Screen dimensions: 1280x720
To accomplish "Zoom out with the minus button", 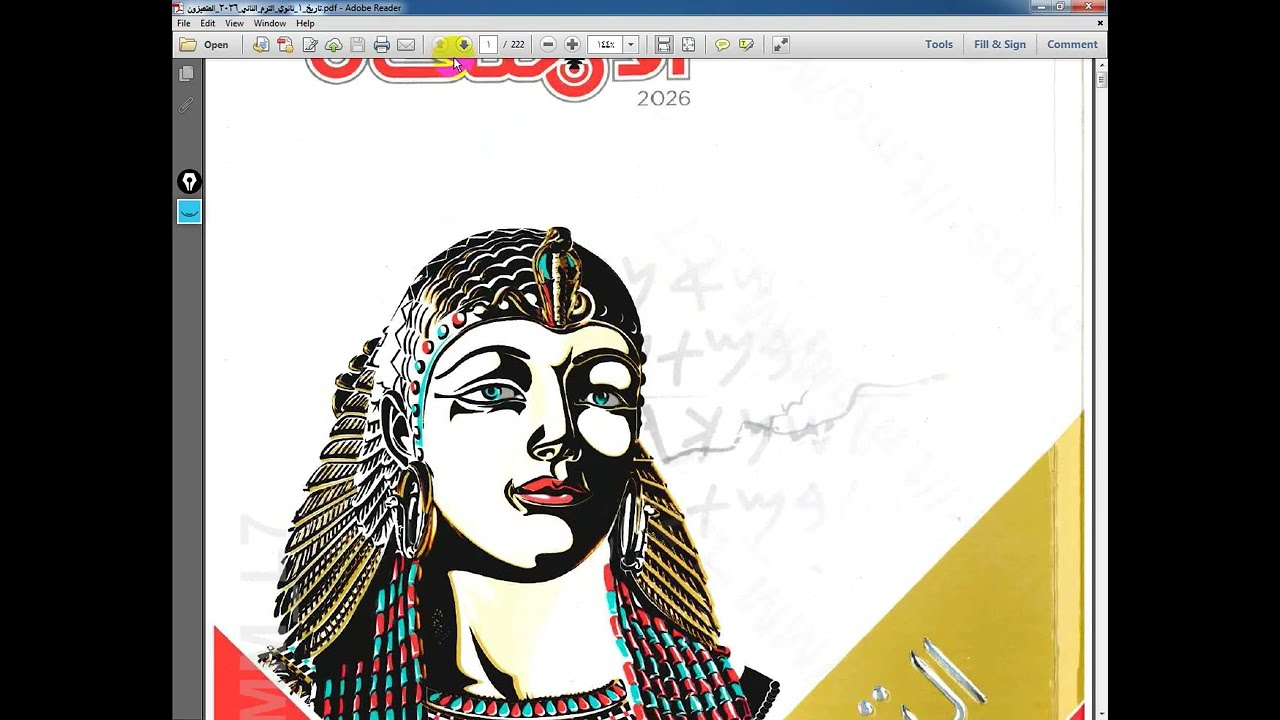I will coord(548,45).
